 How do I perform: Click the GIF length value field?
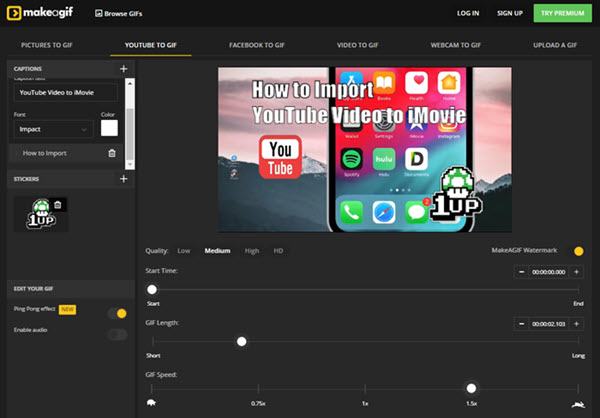[549, 324]
